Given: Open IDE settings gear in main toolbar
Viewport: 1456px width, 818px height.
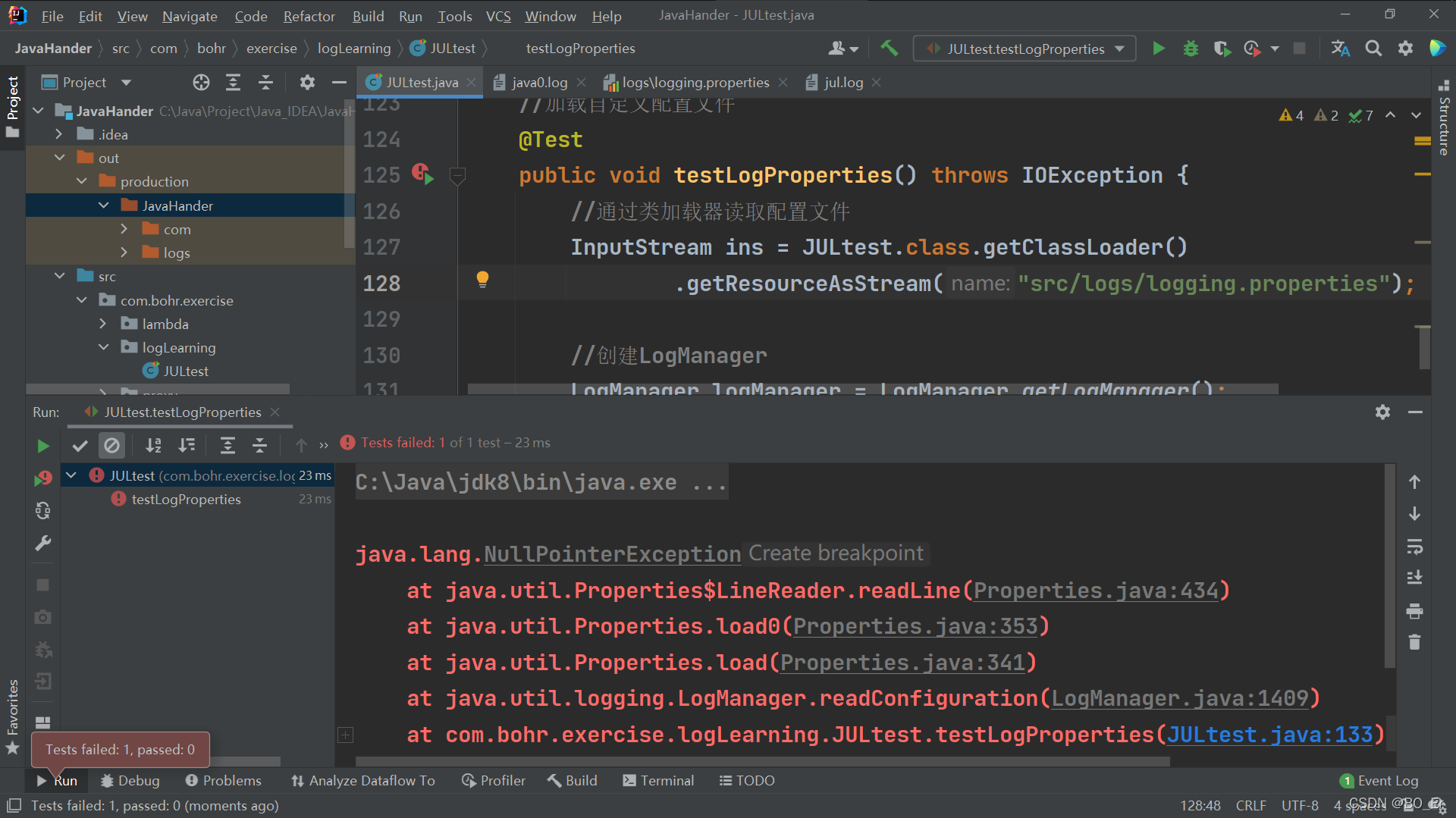Looking at the screenshot, I should point(1405,49).
